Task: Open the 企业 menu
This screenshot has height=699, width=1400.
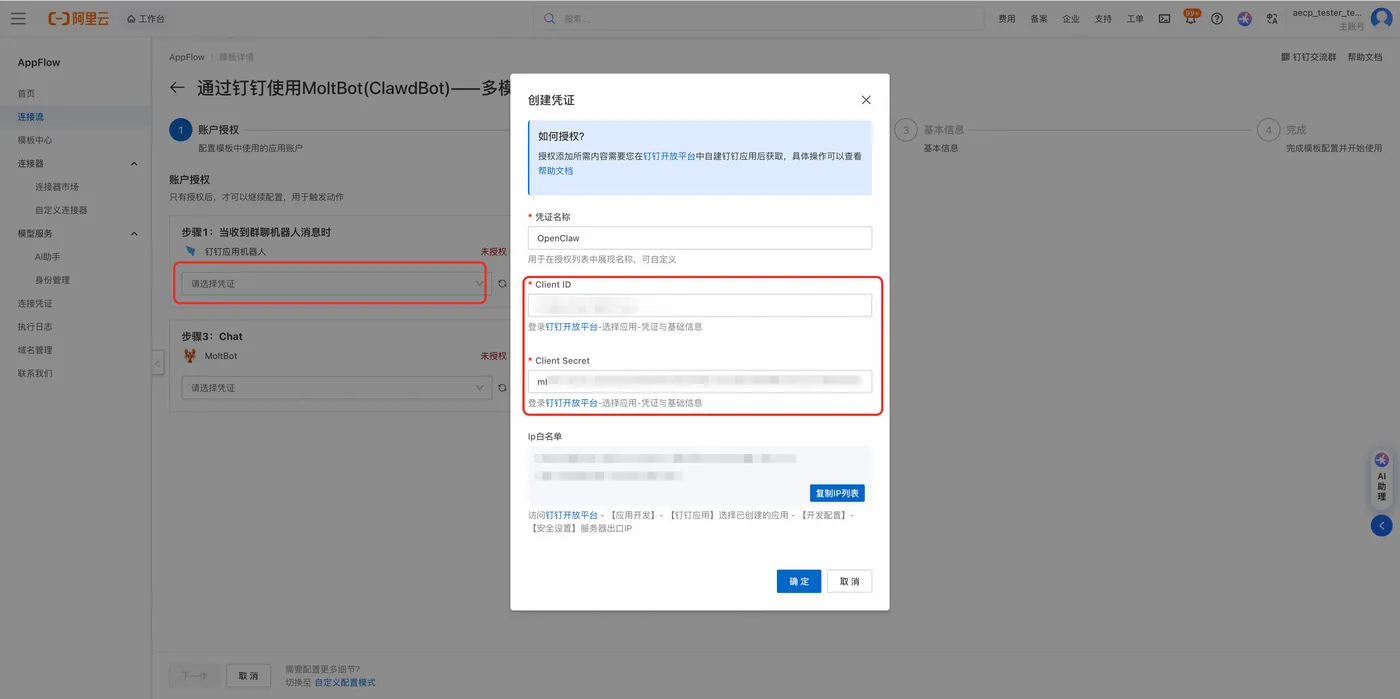Action: tap(1071, 19)
